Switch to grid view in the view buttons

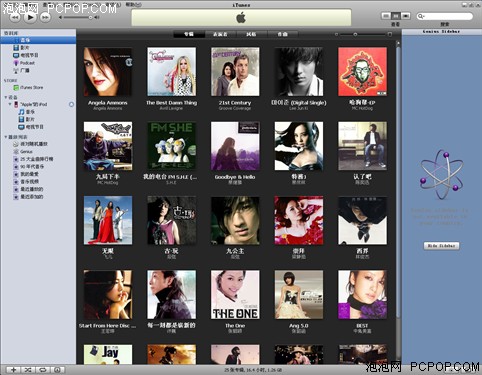coord(396,16)
